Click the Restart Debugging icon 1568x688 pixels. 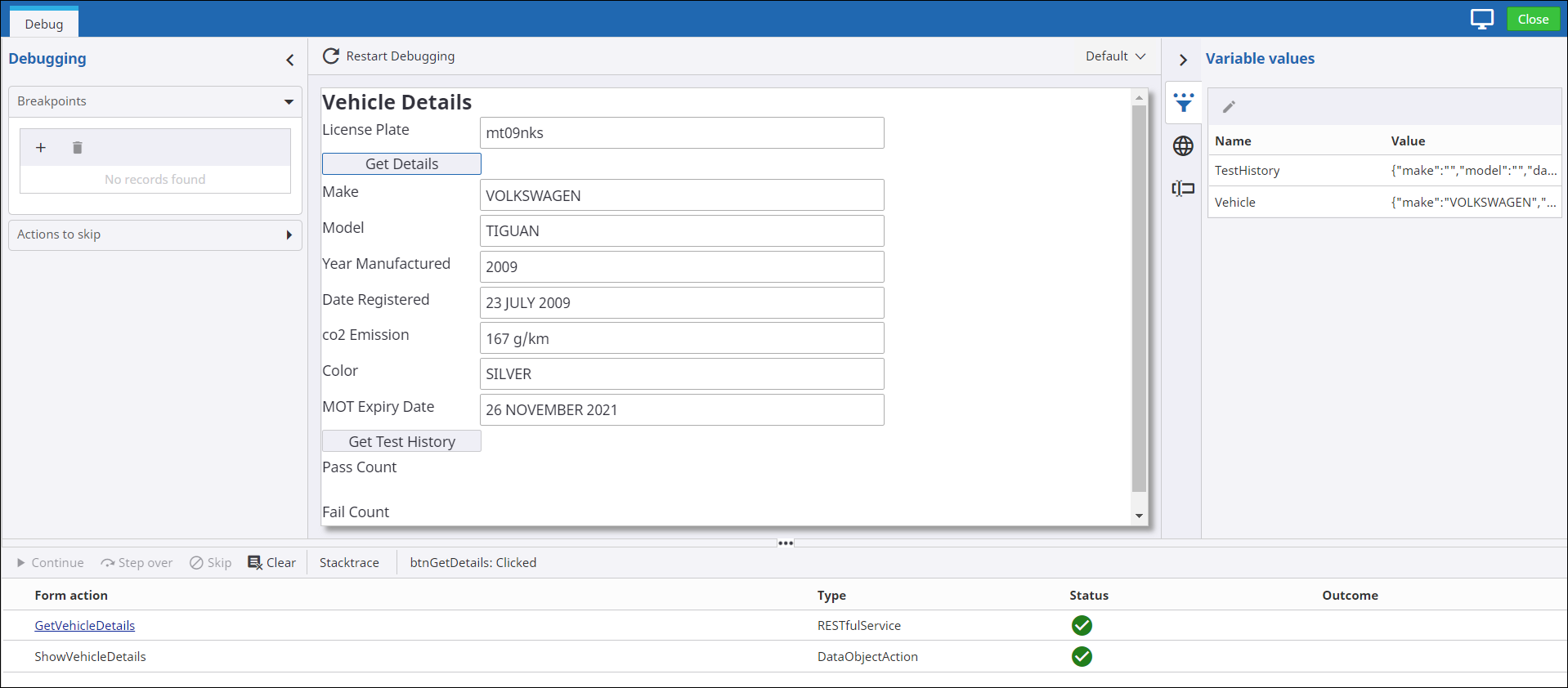click(331, 56)
